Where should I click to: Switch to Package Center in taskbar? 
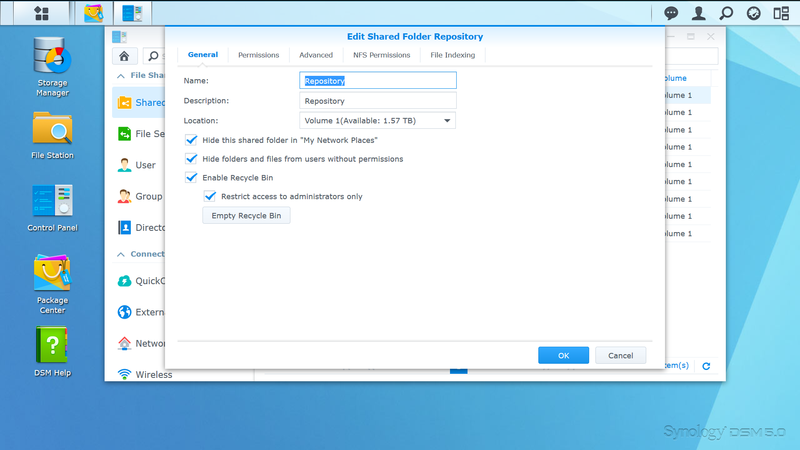(93, 13)
